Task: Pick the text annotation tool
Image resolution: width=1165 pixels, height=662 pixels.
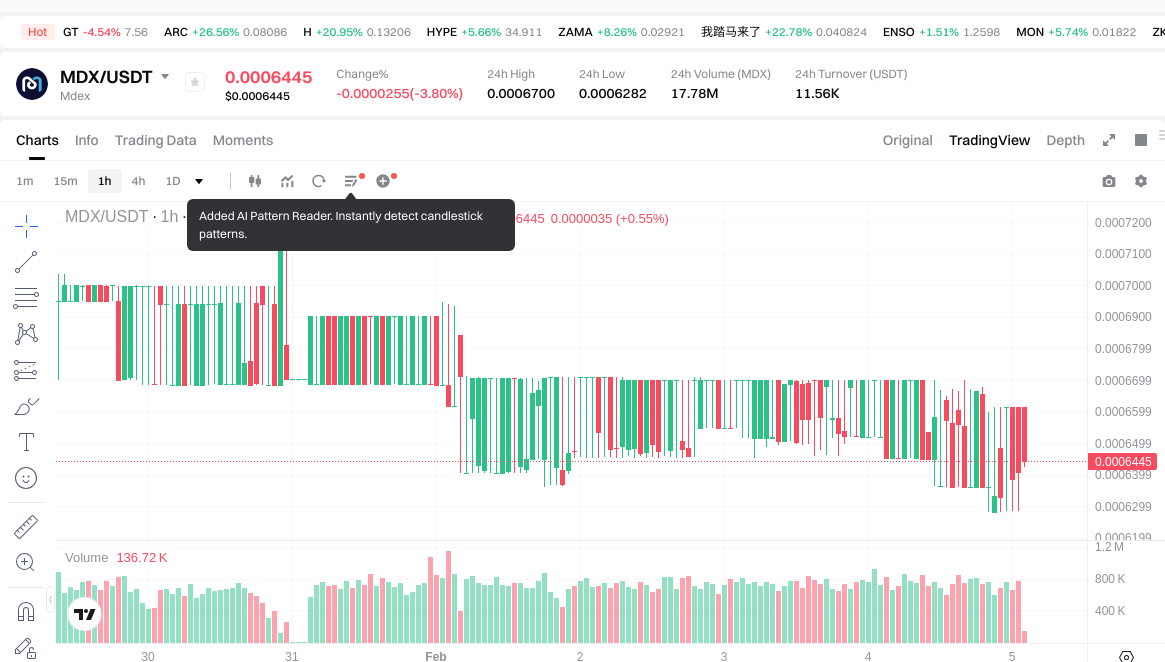Action: click(26, 442)
